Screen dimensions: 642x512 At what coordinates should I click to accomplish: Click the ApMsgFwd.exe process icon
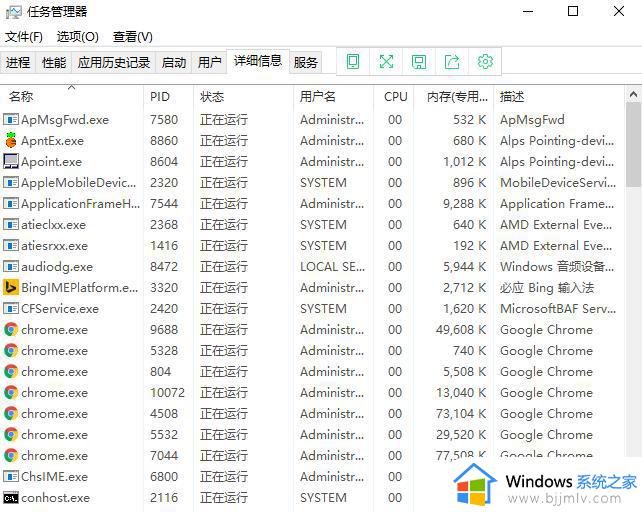[11, 120]
